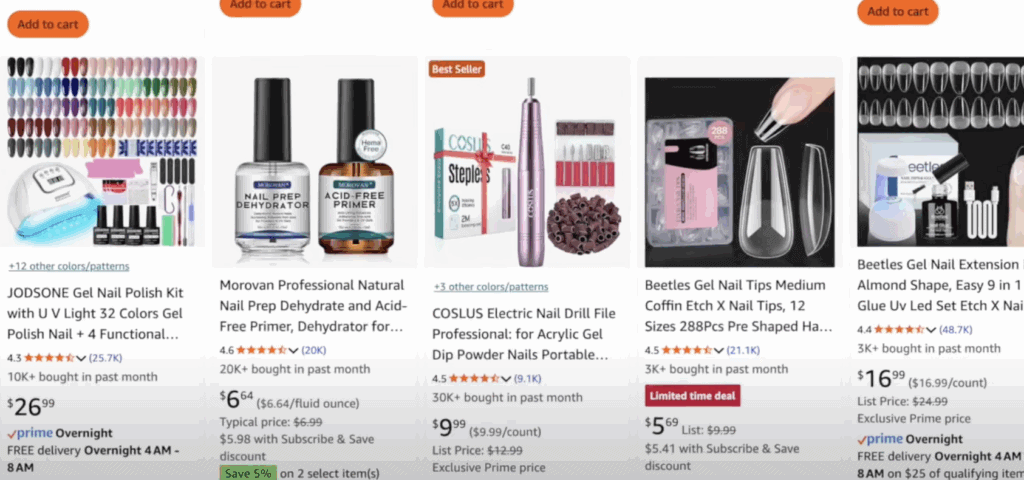
Task: Click the Save 5% coupon badge
Action: pyautogui.click(x=248, y=473)
